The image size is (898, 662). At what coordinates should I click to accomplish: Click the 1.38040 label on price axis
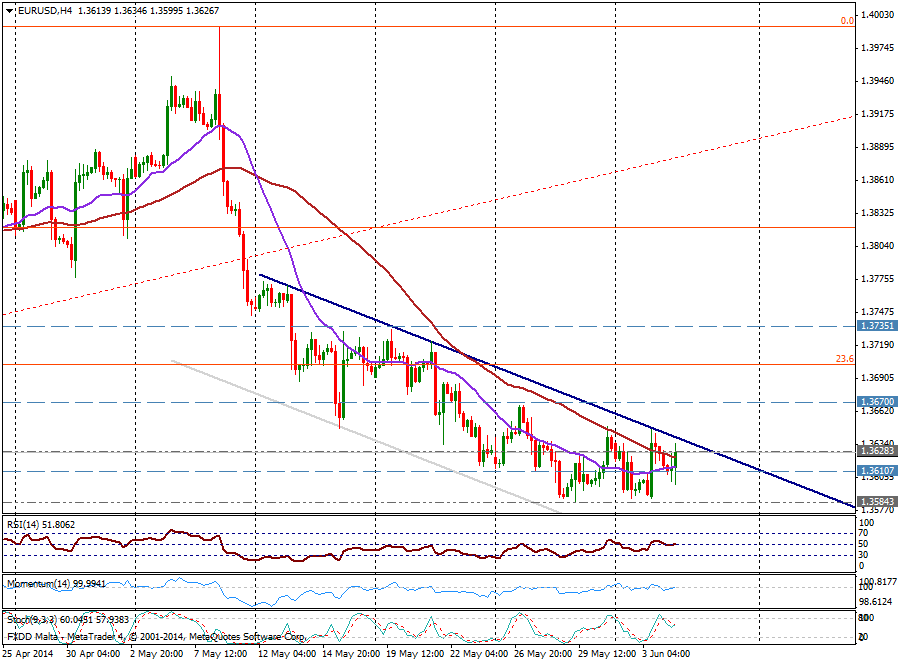point(876,245)
